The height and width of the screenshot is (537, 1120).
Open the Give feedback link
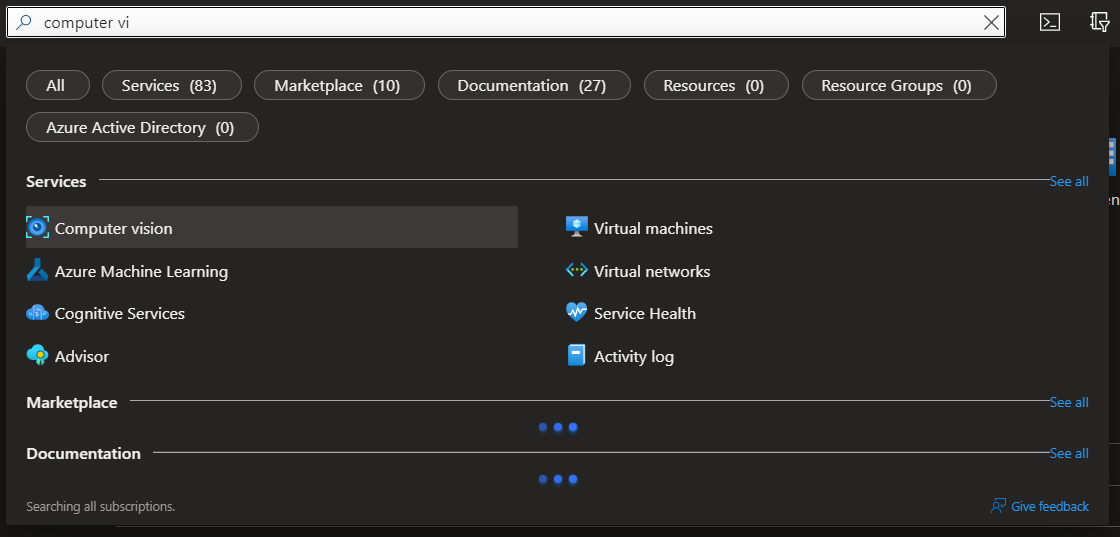pos(1050,506)
